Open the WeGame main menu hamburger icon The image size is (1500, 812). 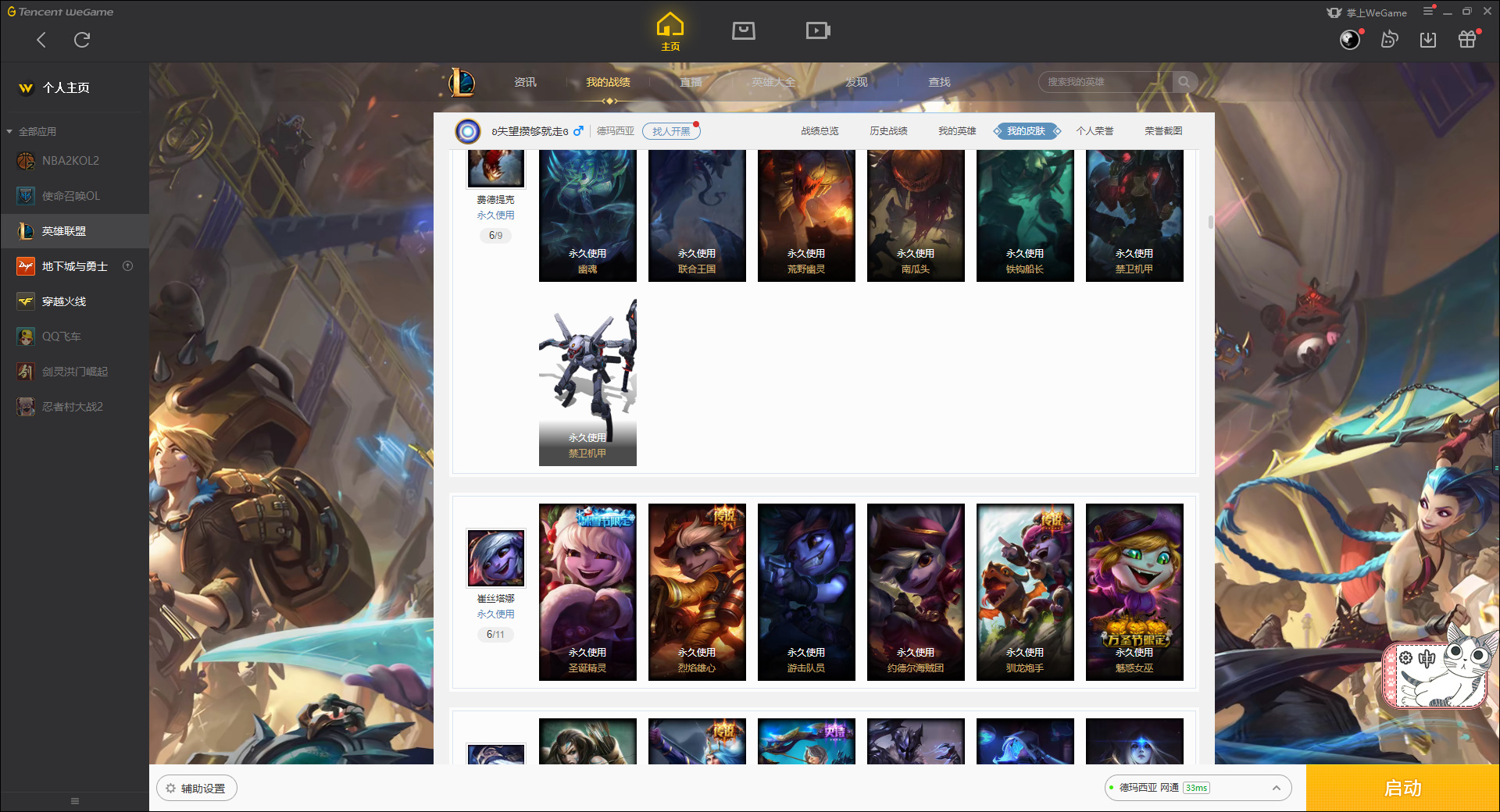1428,11
